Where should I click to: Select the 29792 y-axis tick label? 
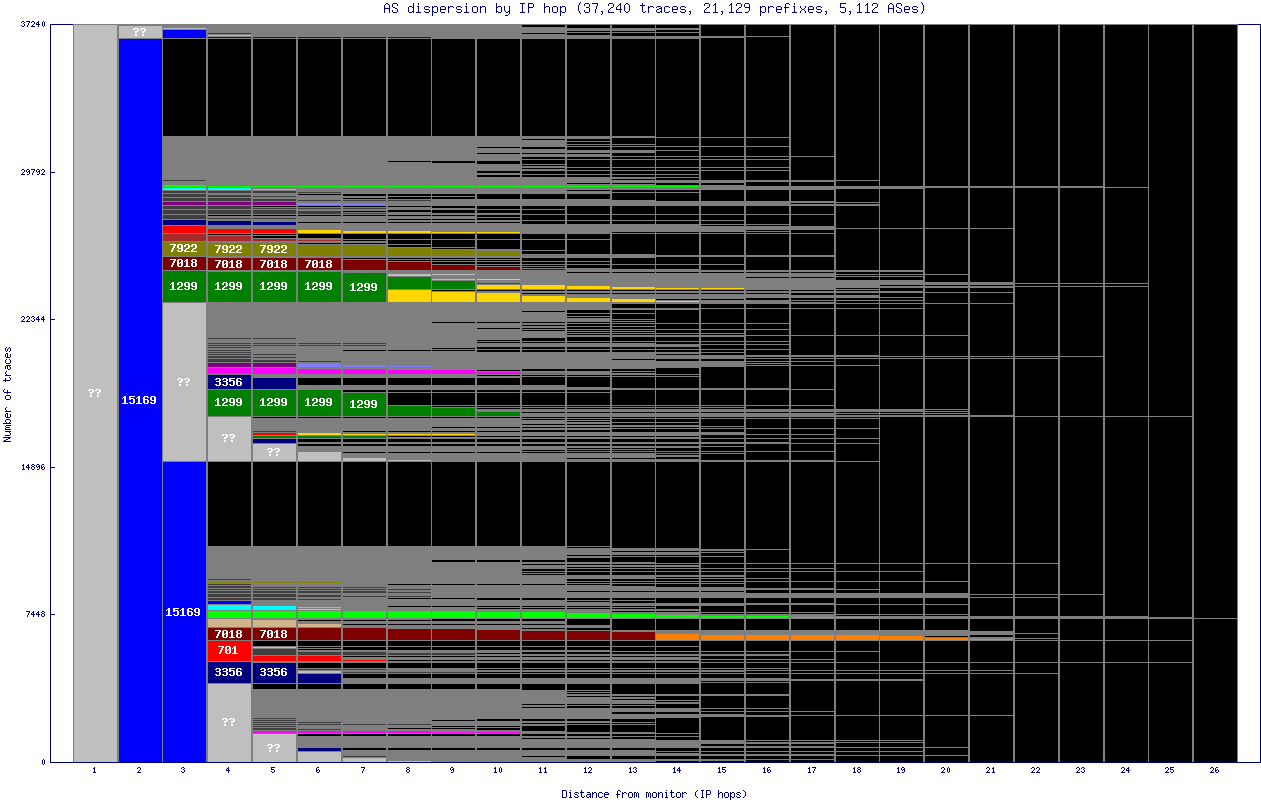(33, 172)
